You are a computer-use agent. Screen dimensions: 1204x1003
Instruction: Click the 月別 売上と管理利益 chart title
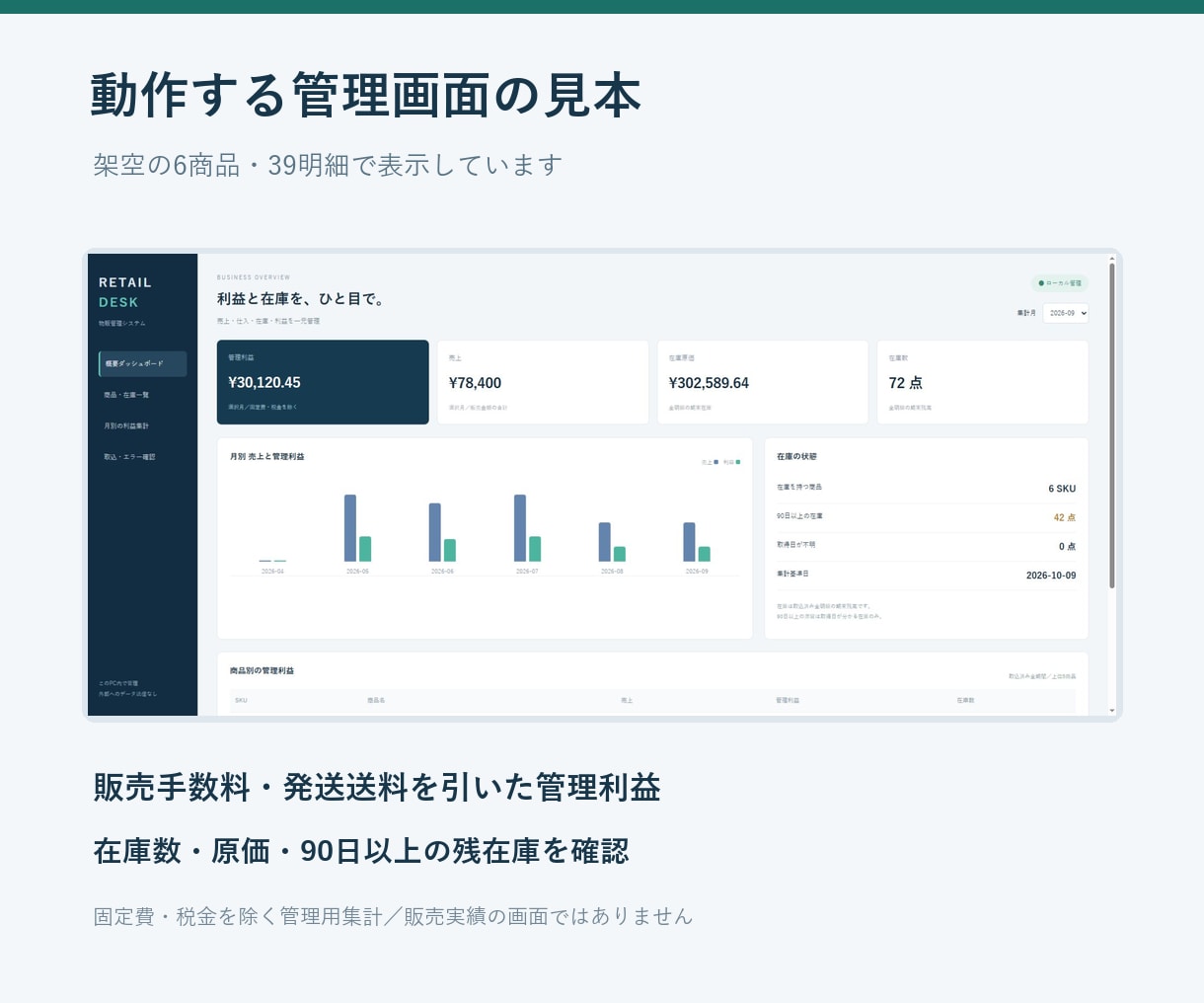(267, 457)
